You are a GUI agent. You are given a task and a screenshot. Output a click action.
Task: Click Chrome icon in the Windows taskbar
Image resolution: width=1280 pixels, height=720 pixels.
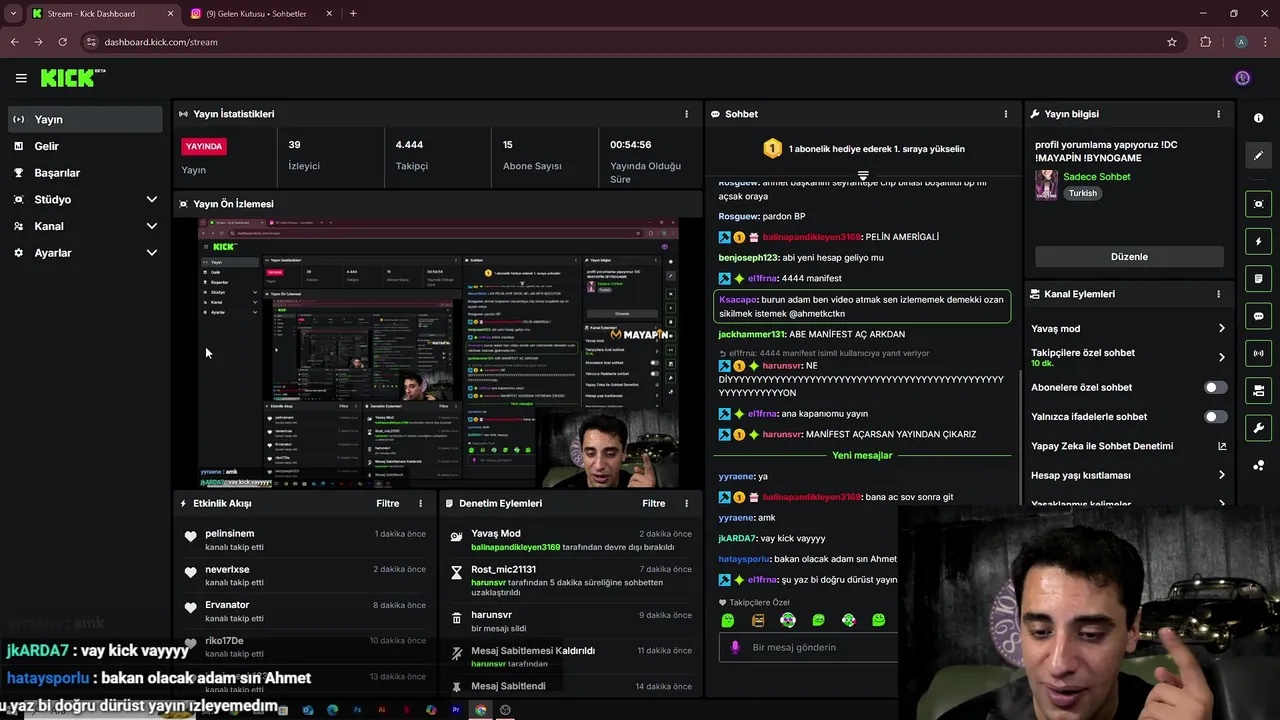pyautogui.click(x=480, y=710)
